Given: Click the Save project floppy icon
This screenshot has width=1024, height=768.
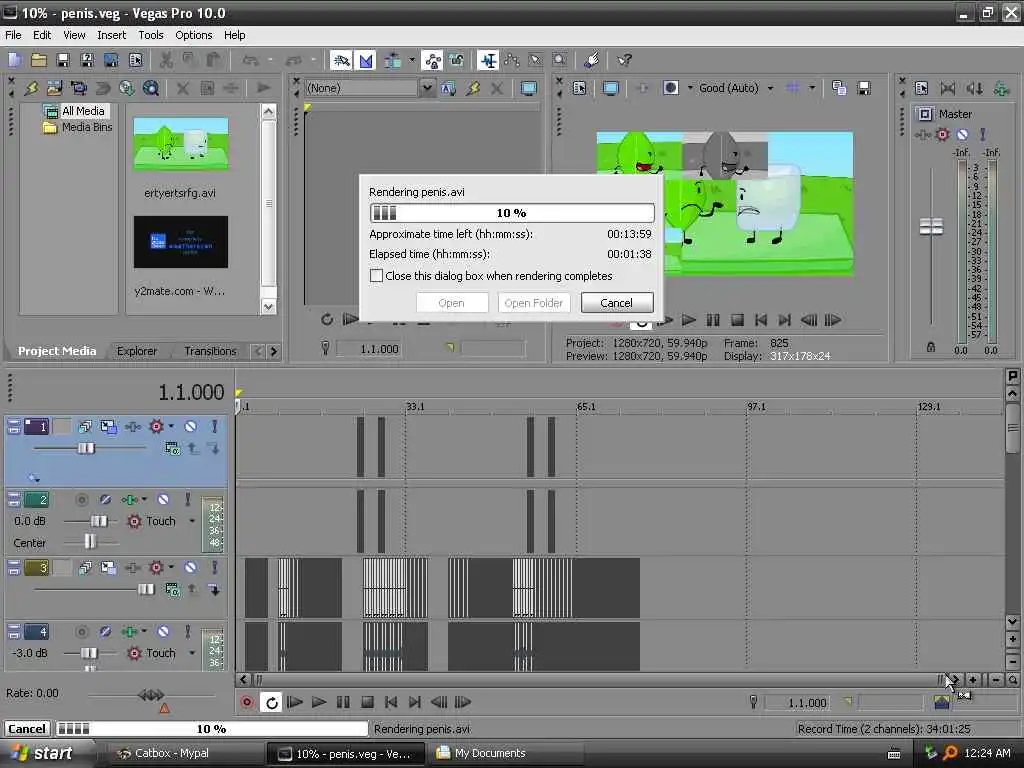Looking at the screenshot, I should (63, 61).
